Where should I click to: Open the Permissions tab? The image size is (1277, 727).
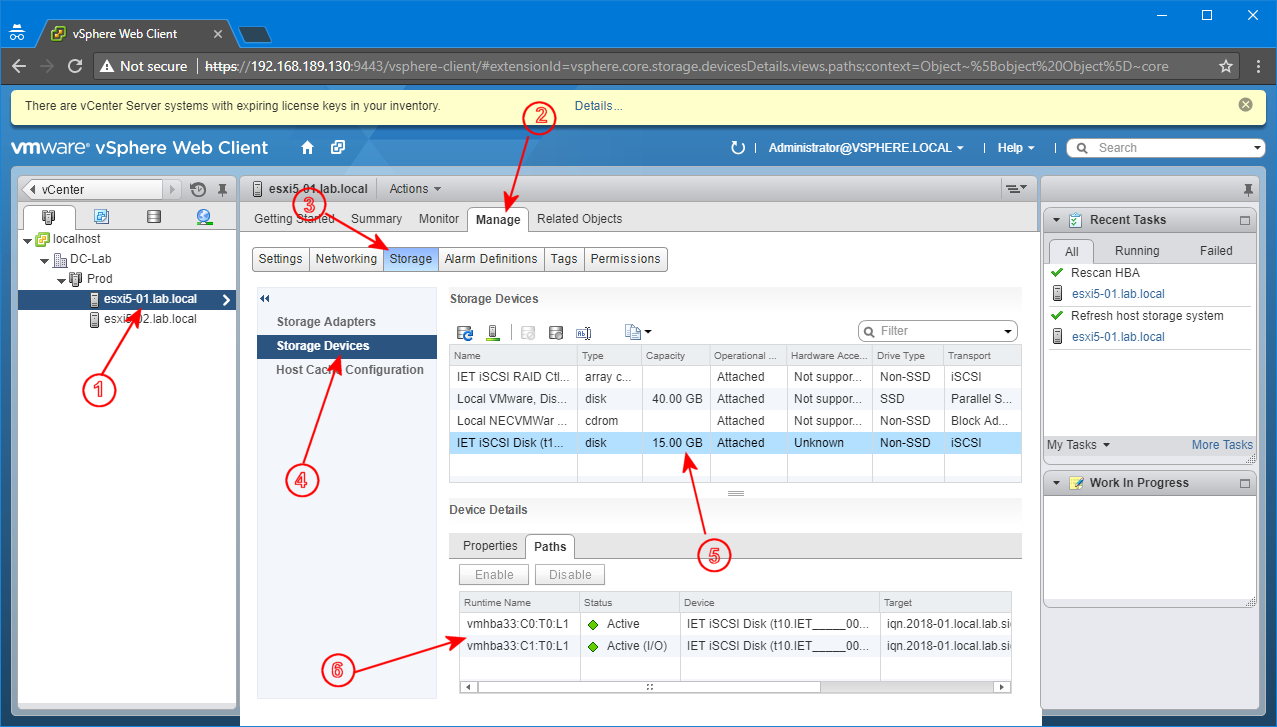[x=625, y=259]
